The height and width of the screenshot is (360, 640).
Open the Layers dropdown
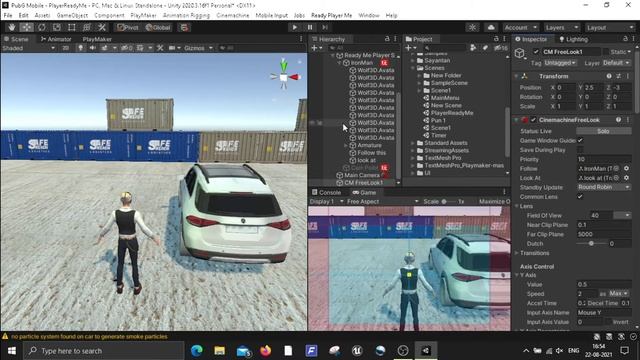tap(562, 27)
